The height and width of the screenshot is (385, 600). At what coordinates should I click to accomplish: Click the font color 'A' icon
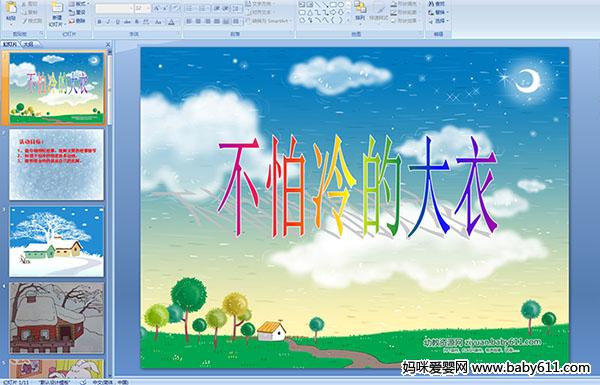click(x=171, y=22)
